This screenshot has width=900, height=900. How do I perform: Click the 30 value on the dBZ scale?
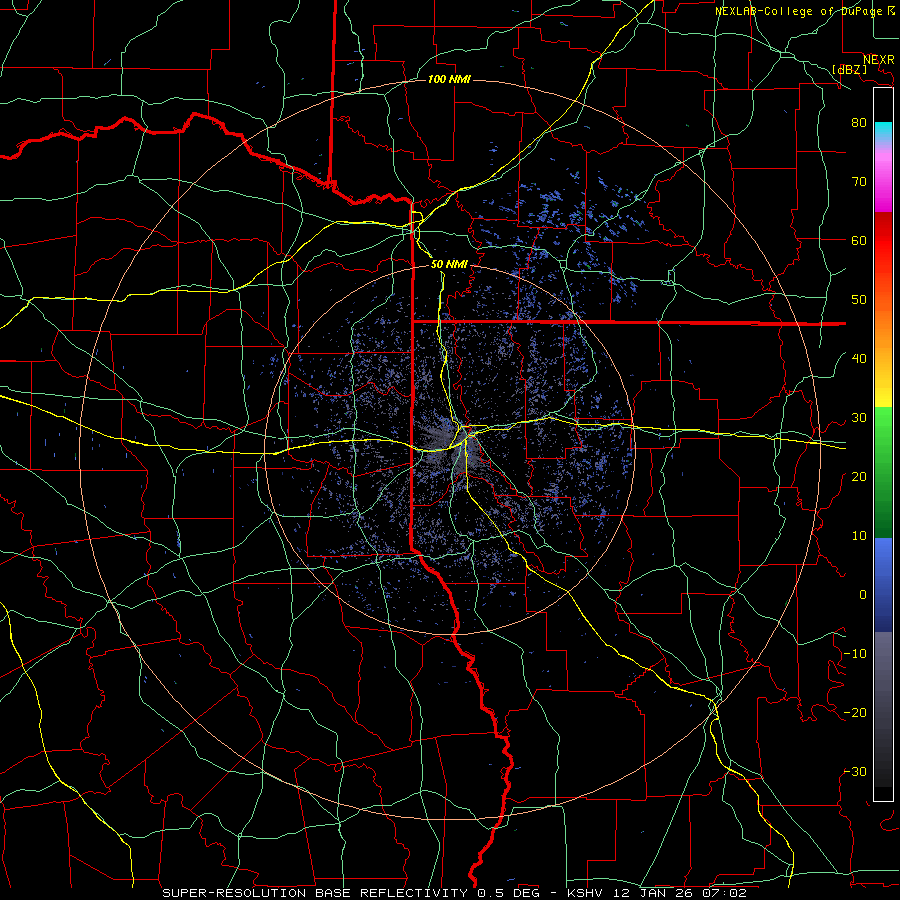pyautogui.click(x=859, y=417)
